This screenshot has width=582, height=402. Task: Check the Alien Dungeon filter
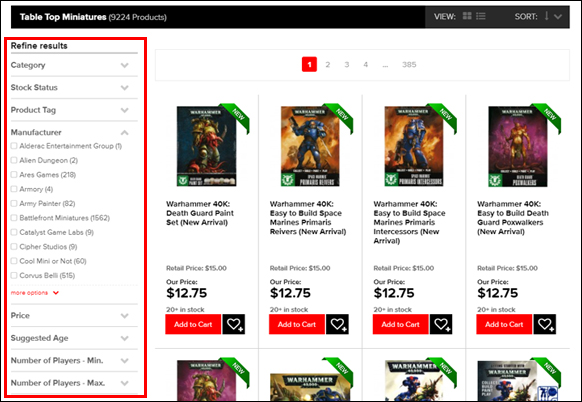tap(14, 160)
